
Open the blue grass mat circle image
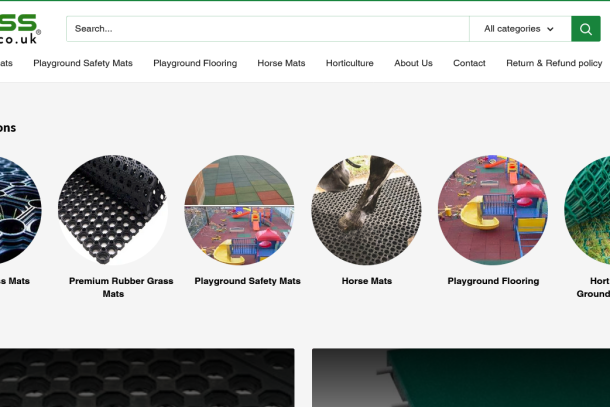point(19,210)
